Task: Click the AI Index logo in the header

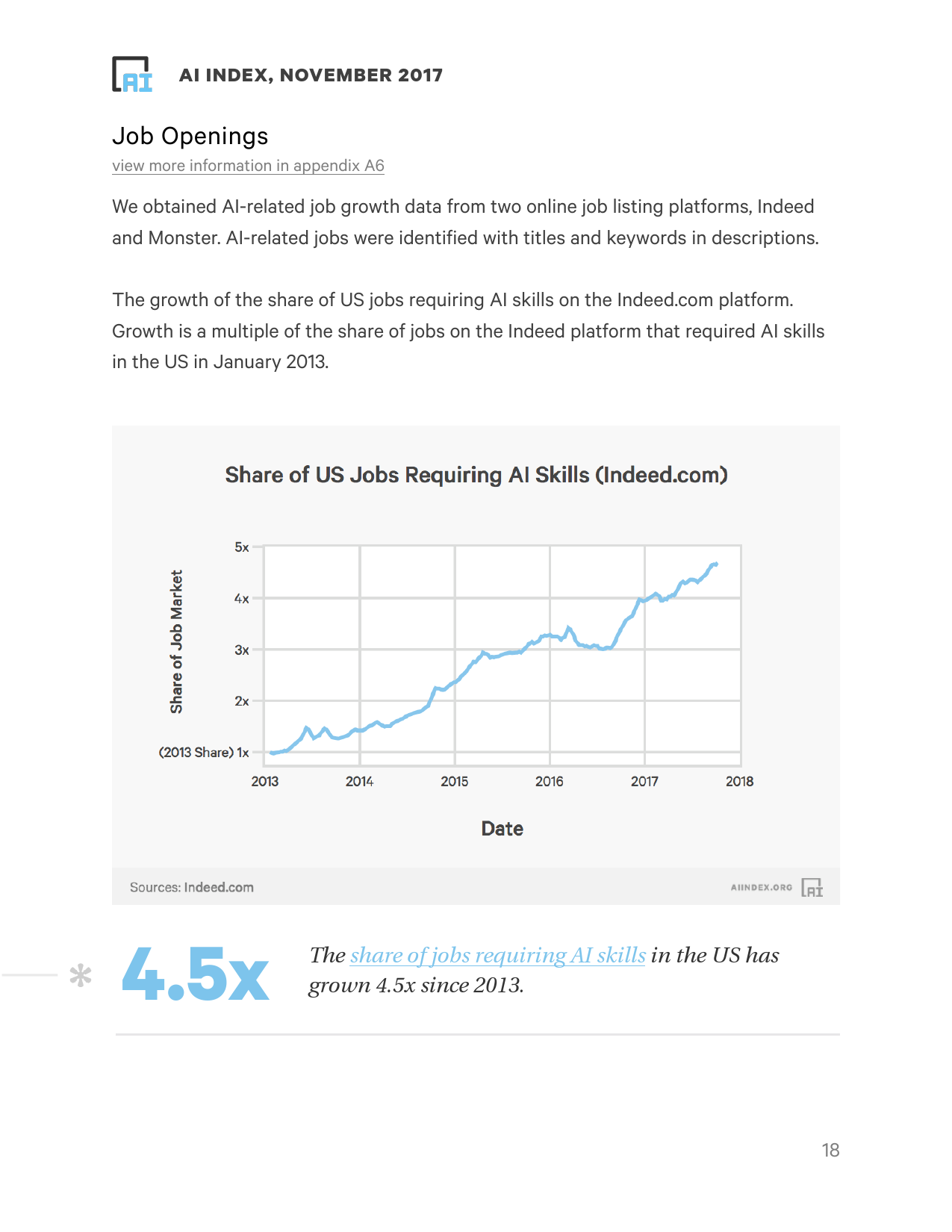Action: pos(132,75)
